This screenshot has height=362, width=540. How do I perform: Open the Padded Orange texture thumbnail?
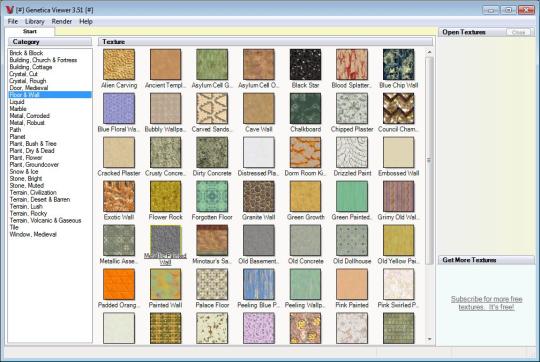tap(119, 285)
